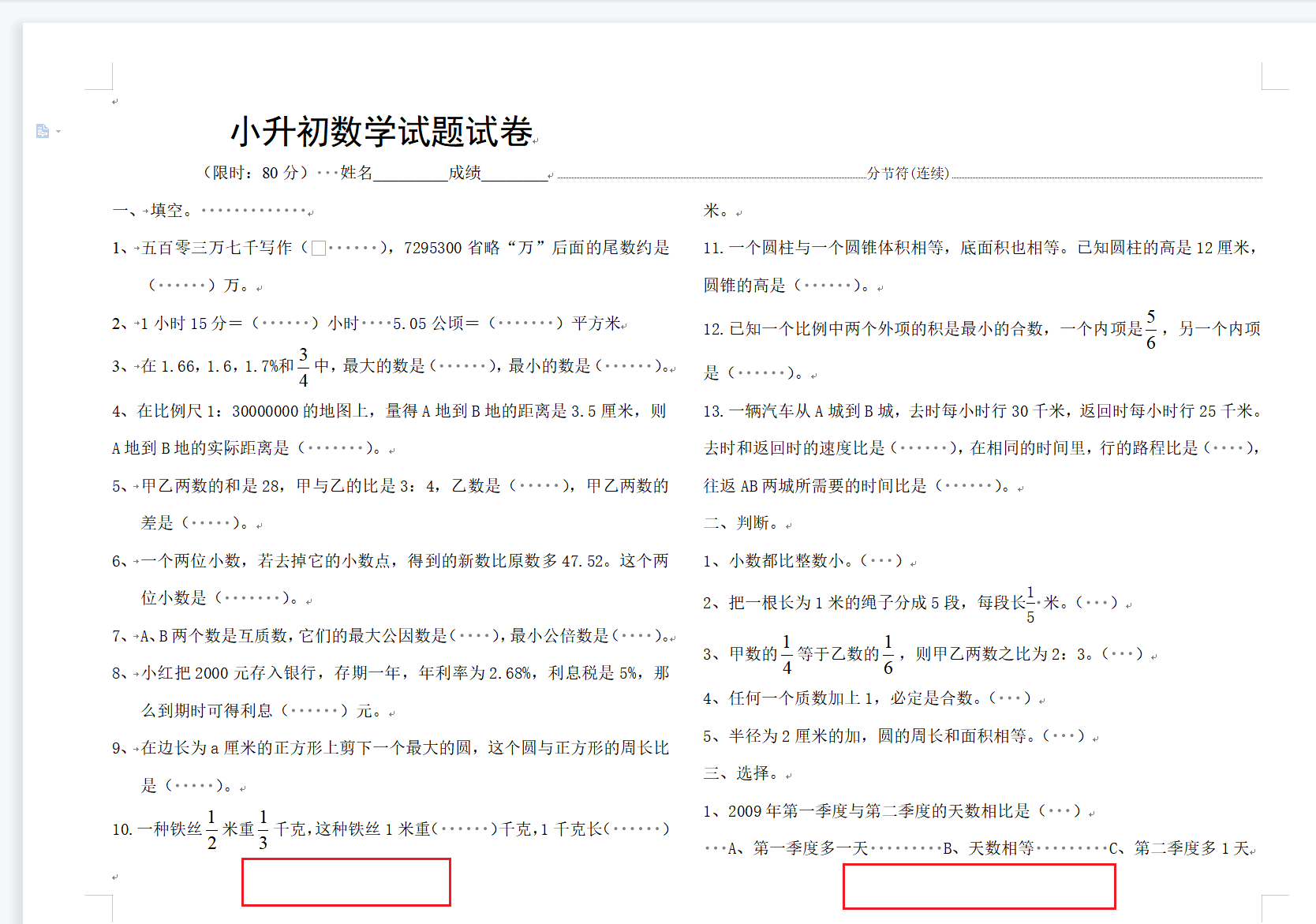The width and height of the screenshot is (1316, 924).
Task: Click the blank underline after 成绩
Action: [514, 174]
